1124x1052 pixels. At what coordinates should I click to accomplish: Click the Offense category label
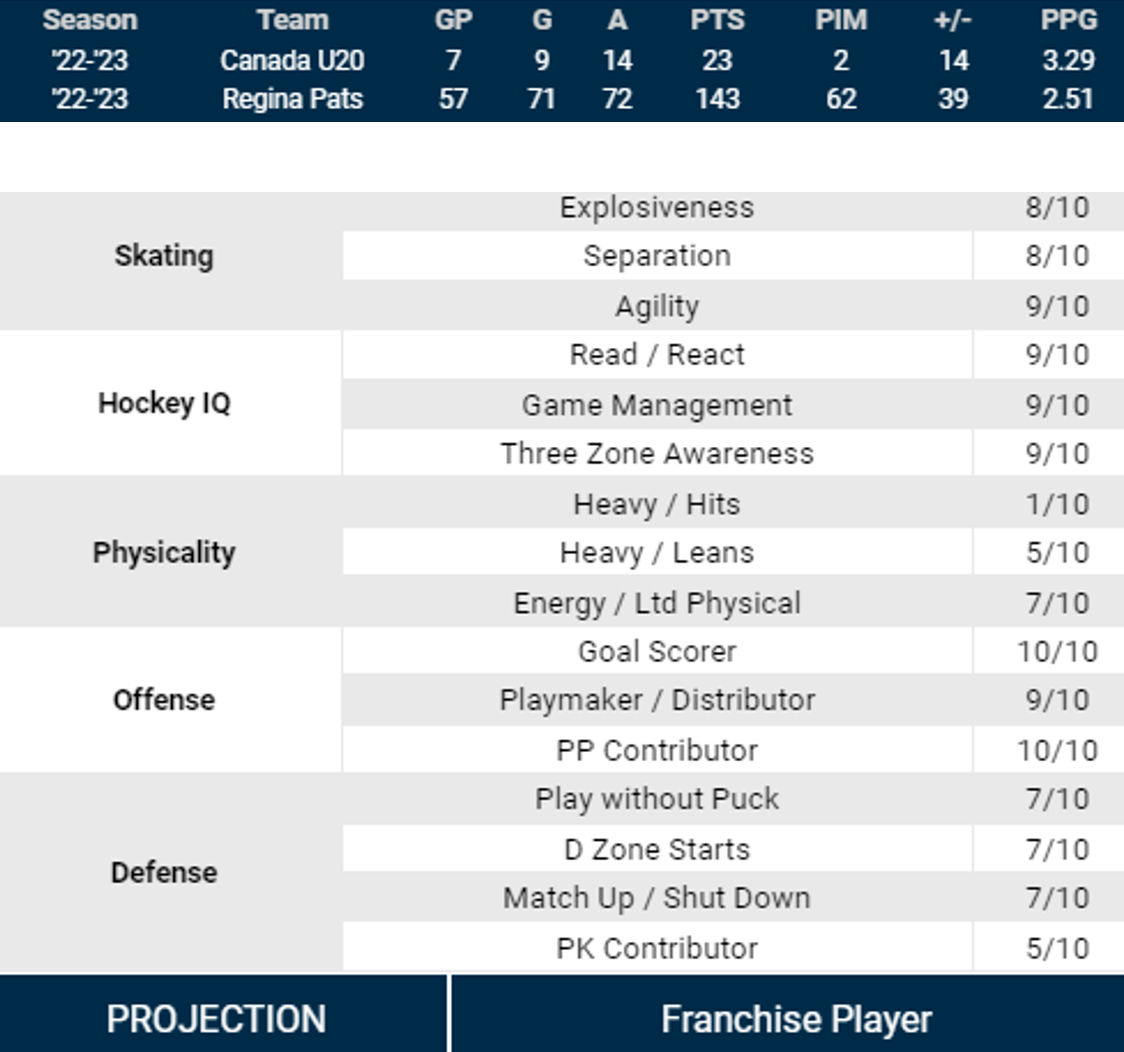coord(164,700)
